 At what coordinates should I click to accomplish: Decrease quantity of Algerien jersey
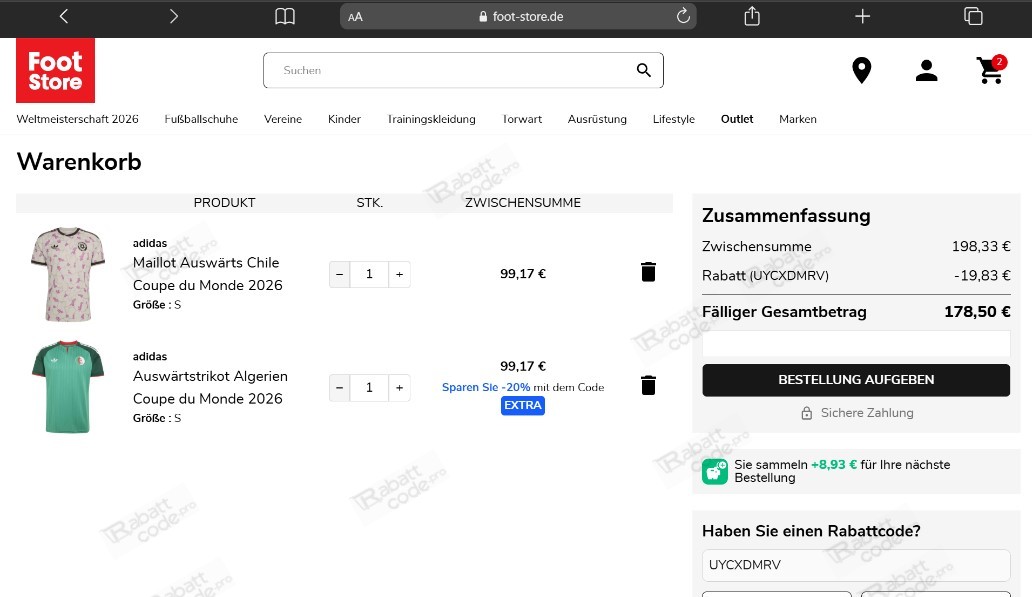tap(340, 388)
